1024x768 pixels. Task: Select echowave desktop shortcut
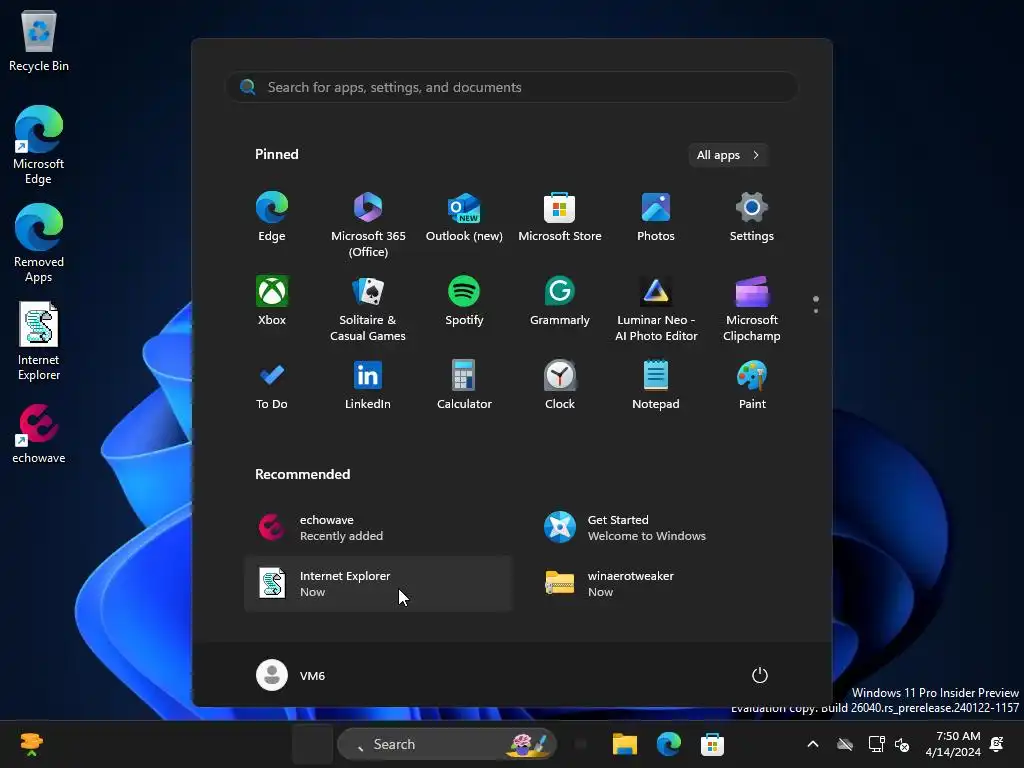click(x=39, y=434)
